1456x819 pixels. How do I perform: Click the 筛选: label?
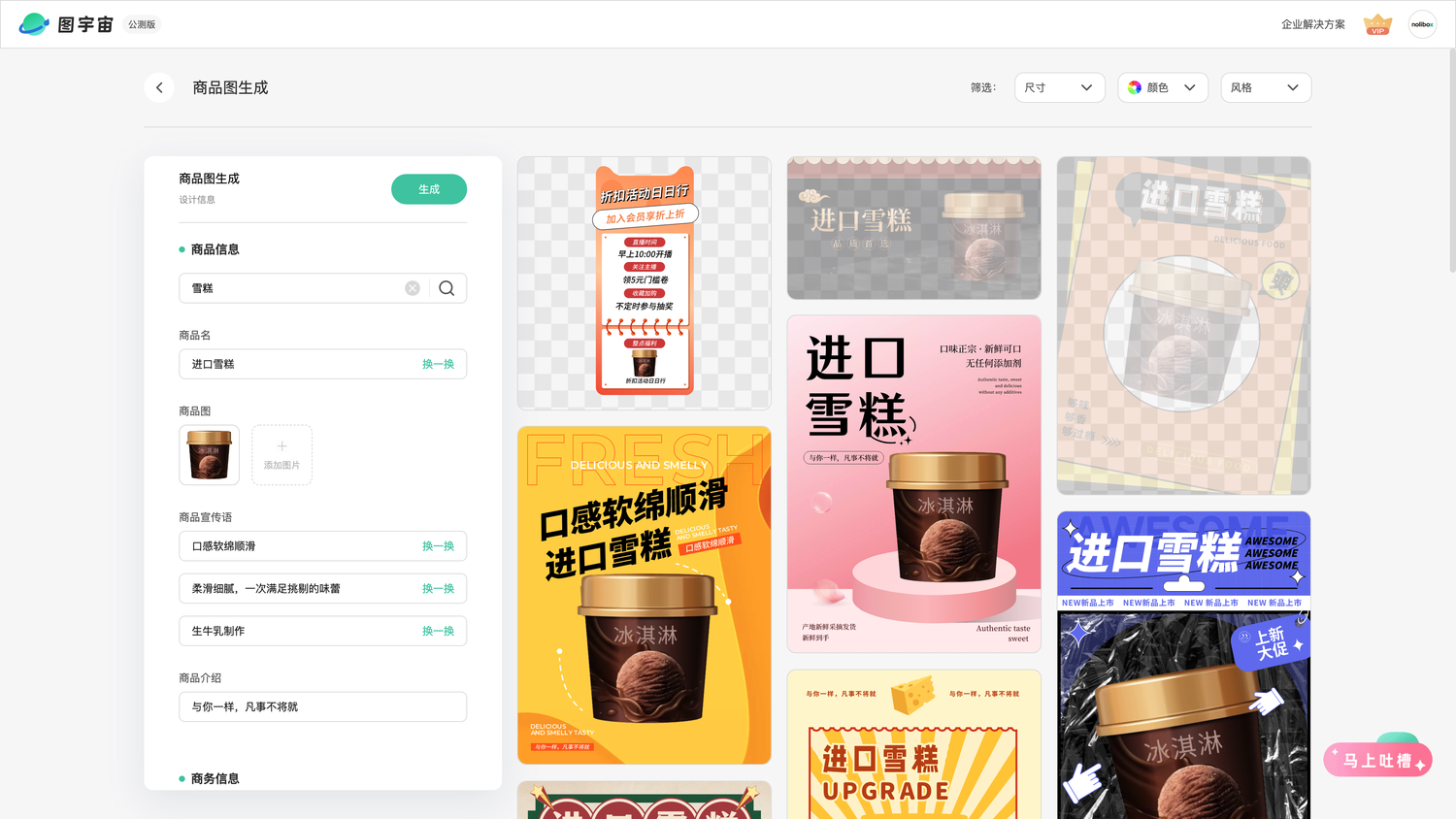(983, 87)
